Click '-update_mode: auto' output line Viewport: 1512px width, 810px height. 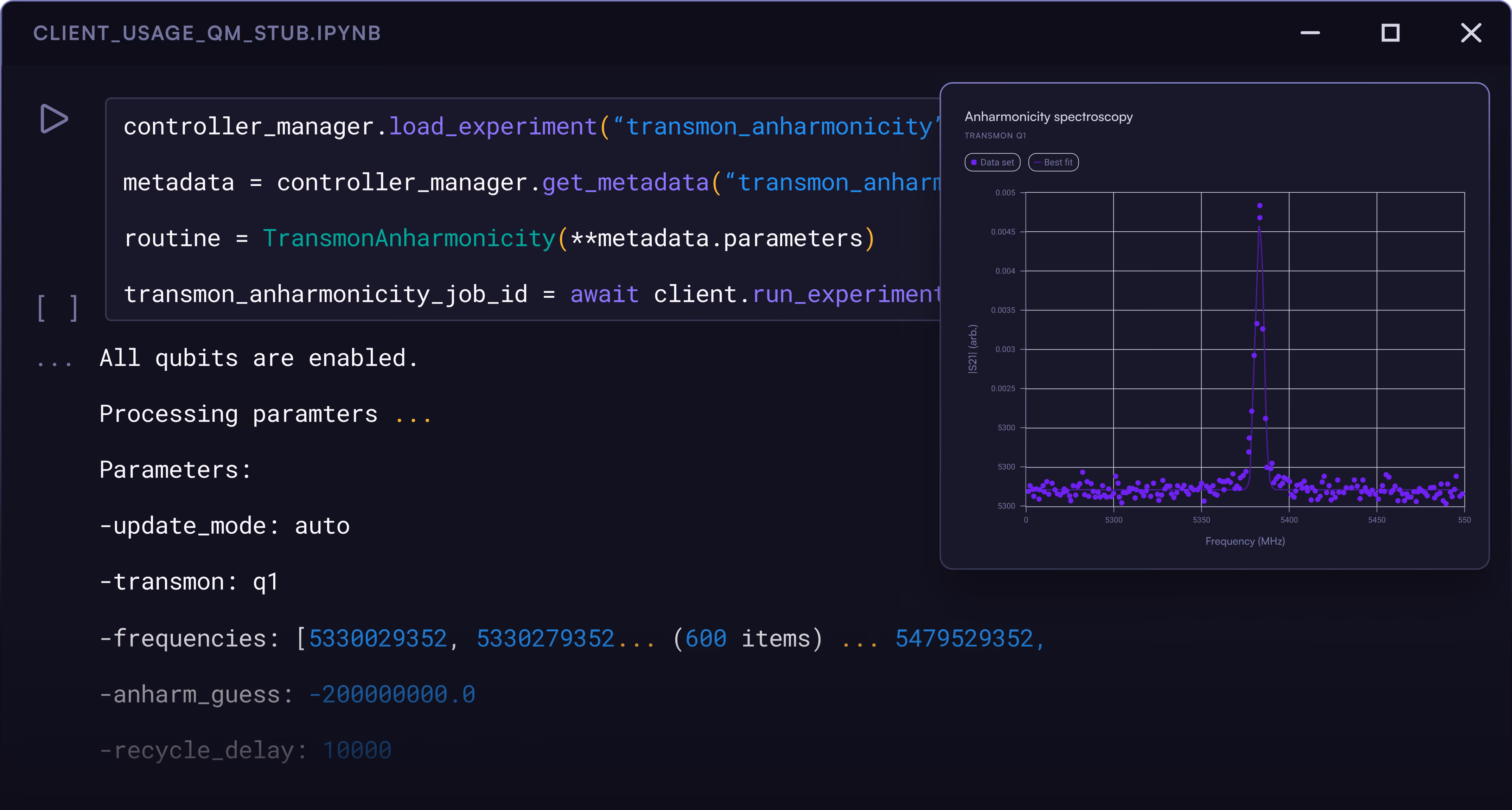click(224, 526)
